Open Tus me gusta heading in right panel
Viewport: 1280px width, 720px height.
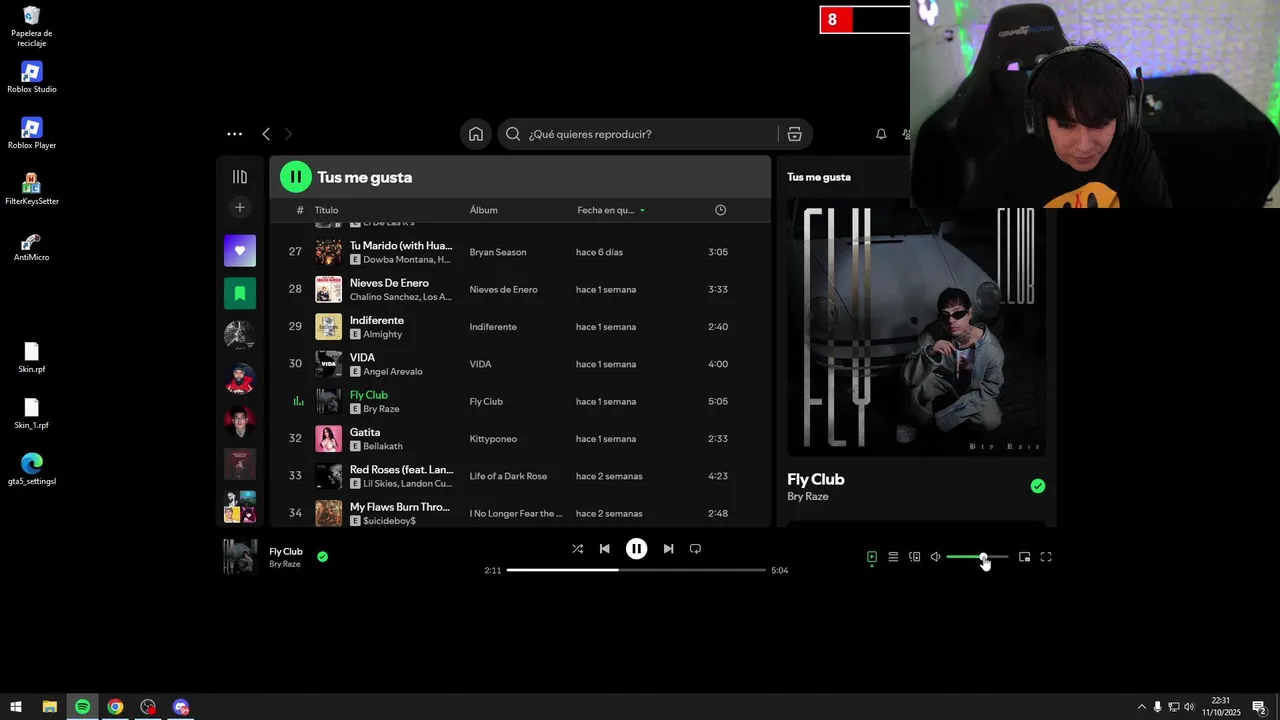tap(819, 177)
